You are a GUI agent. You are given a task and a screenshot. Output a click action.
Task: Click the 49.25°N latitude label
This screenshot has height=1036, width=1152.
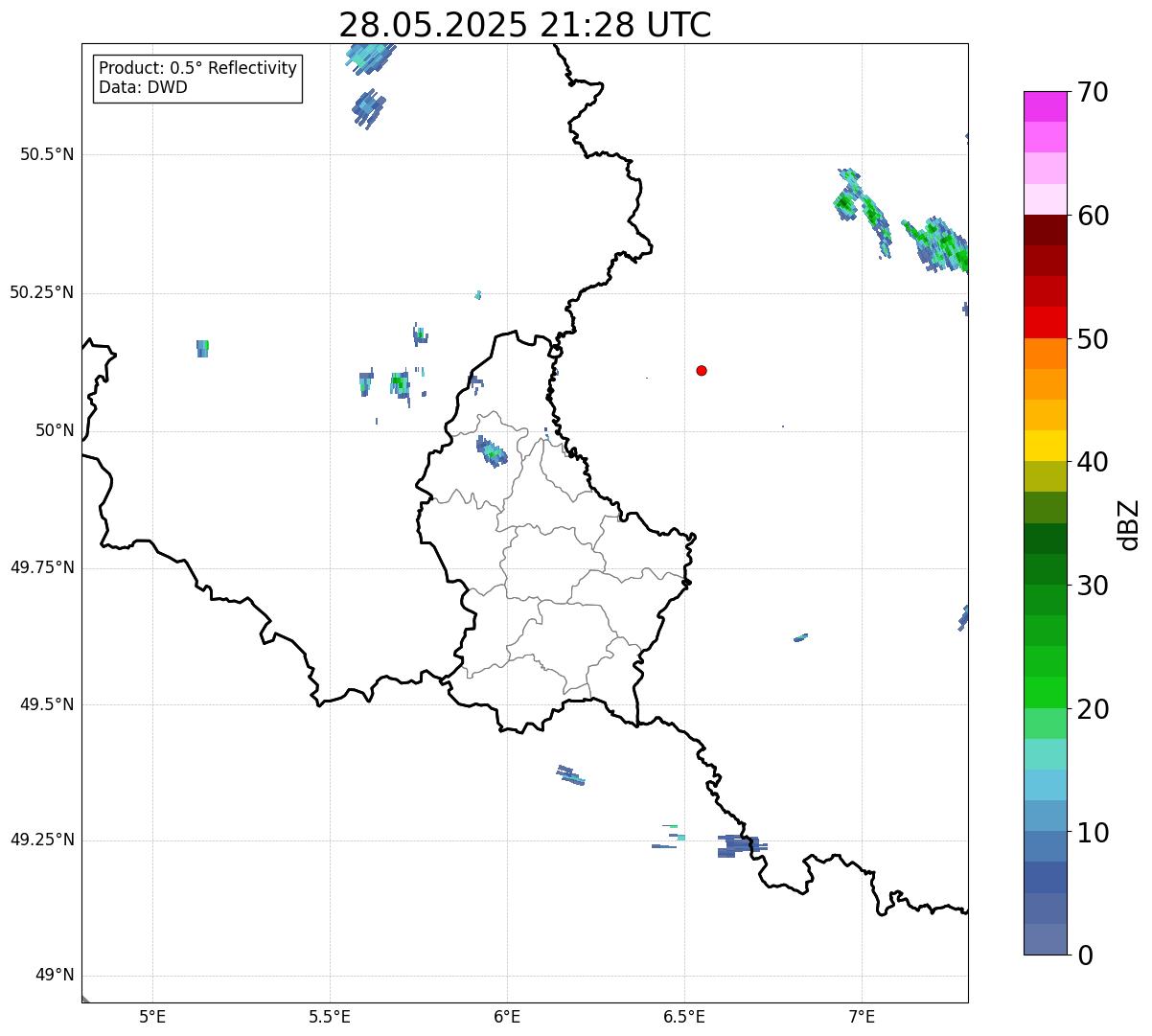(41, 840)
